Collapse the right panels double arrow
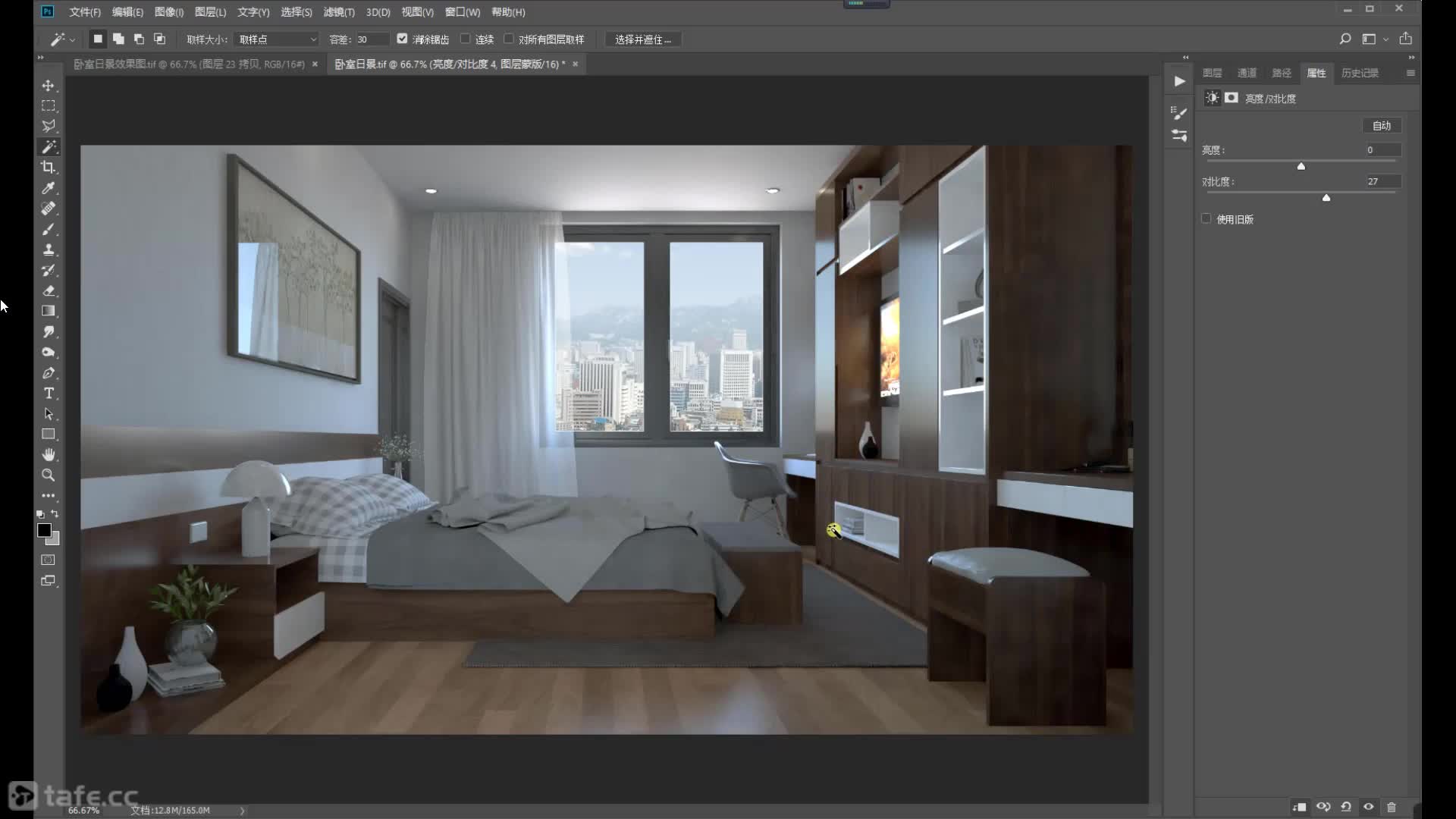Viewport: 1456px width, 819px height. pos(1411,57)
